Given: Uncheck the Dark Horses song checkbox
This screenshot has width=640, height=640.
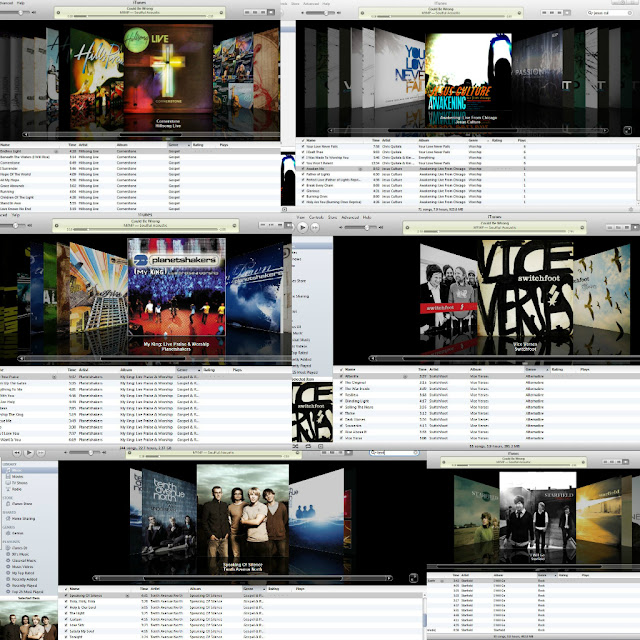Looking at the screenshot, I should click(341, 419).
